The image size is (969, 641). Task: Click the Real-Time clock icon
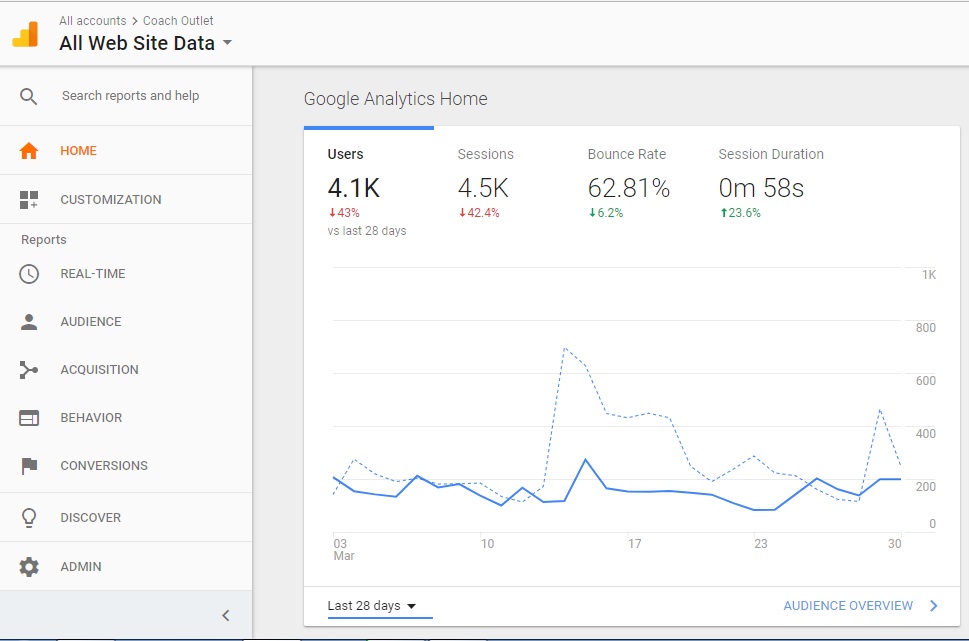pos(28,274)
